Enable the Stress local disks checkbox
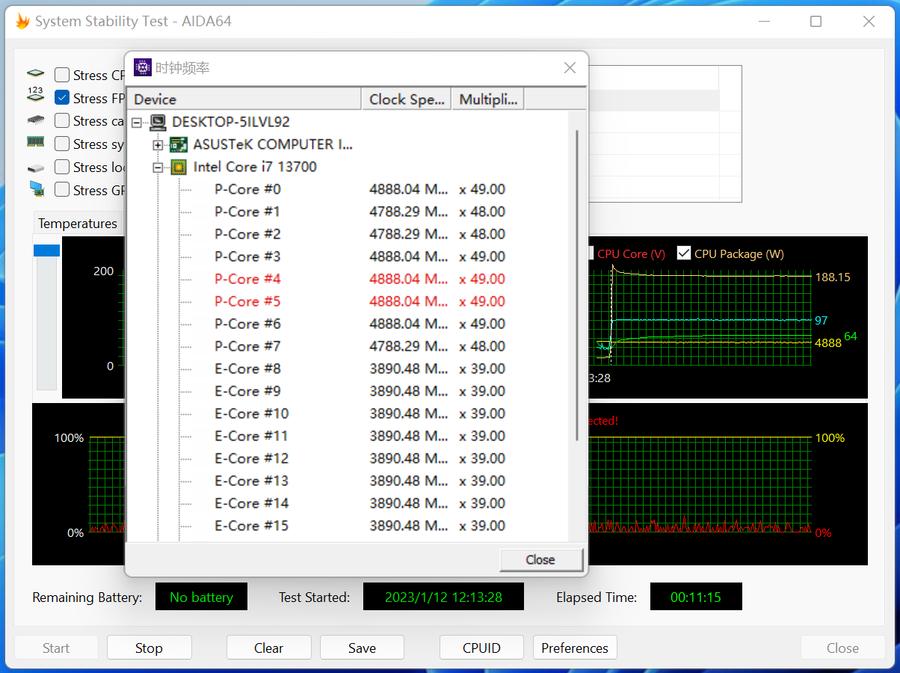 pos(62,167)
